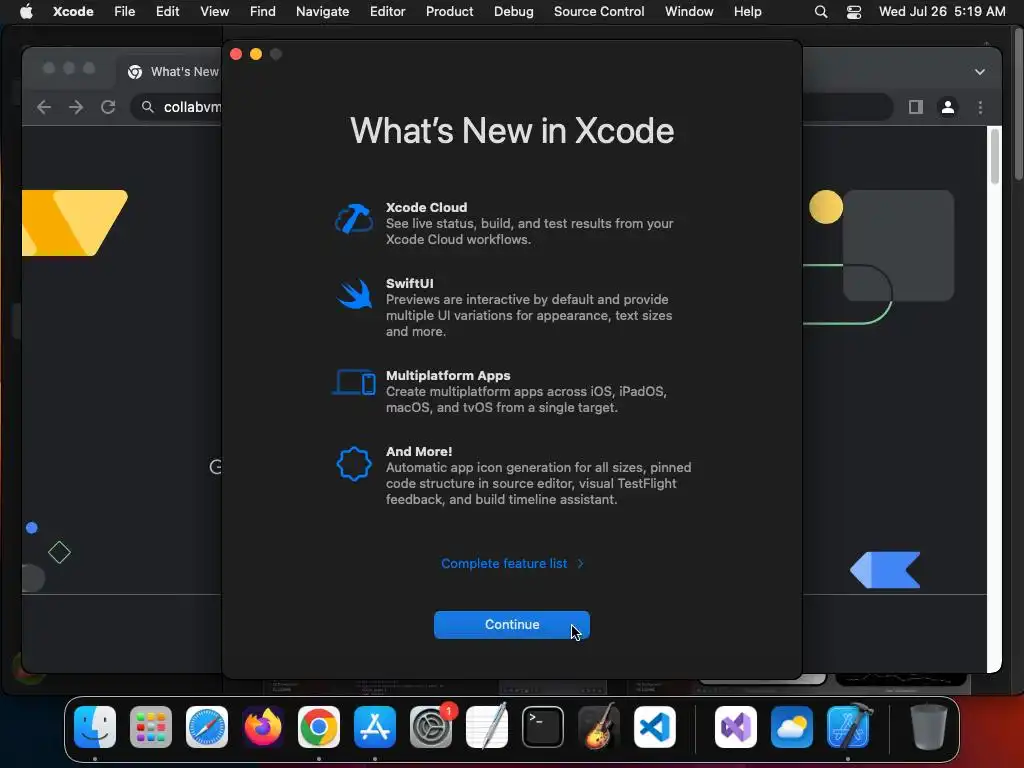Open the Debug menu
This screenshot has height=768, width=1024.
pos(513,12)
